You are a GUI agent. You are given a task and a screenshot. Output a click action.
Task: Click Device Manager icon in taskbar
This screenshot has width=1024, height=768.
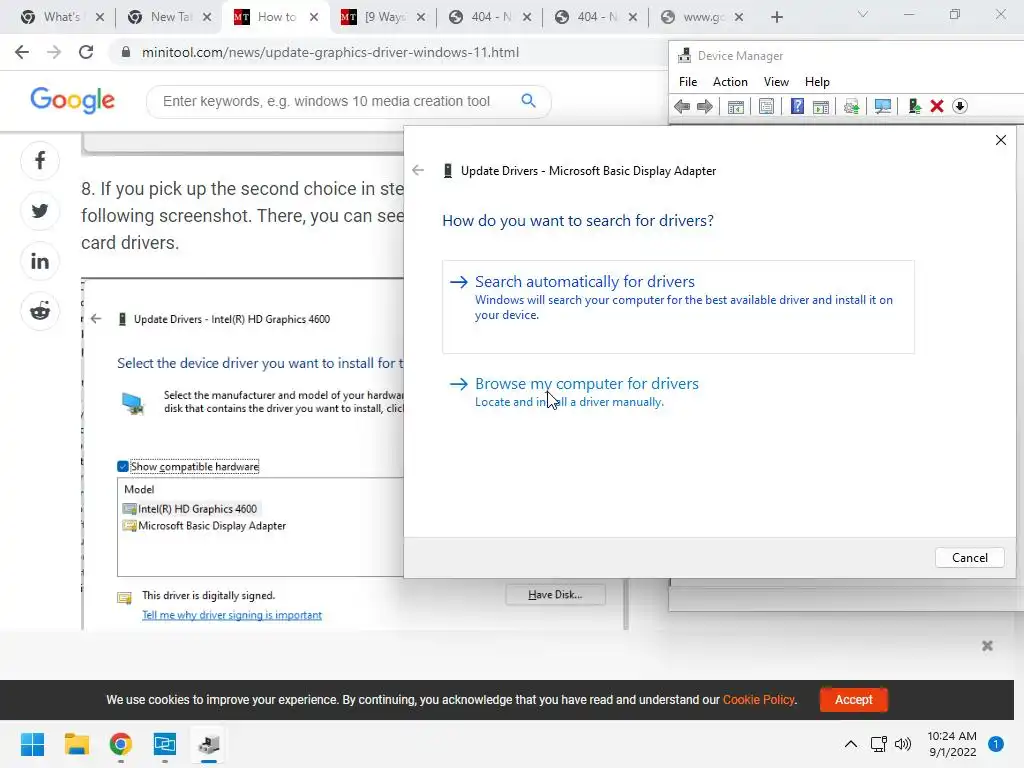209,744
